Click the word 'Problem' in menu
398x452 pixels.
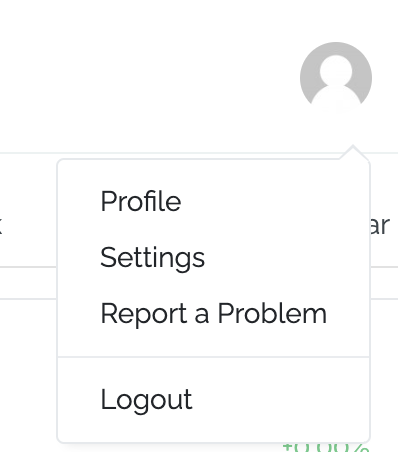pyautogui.click(x=272, y=313)
